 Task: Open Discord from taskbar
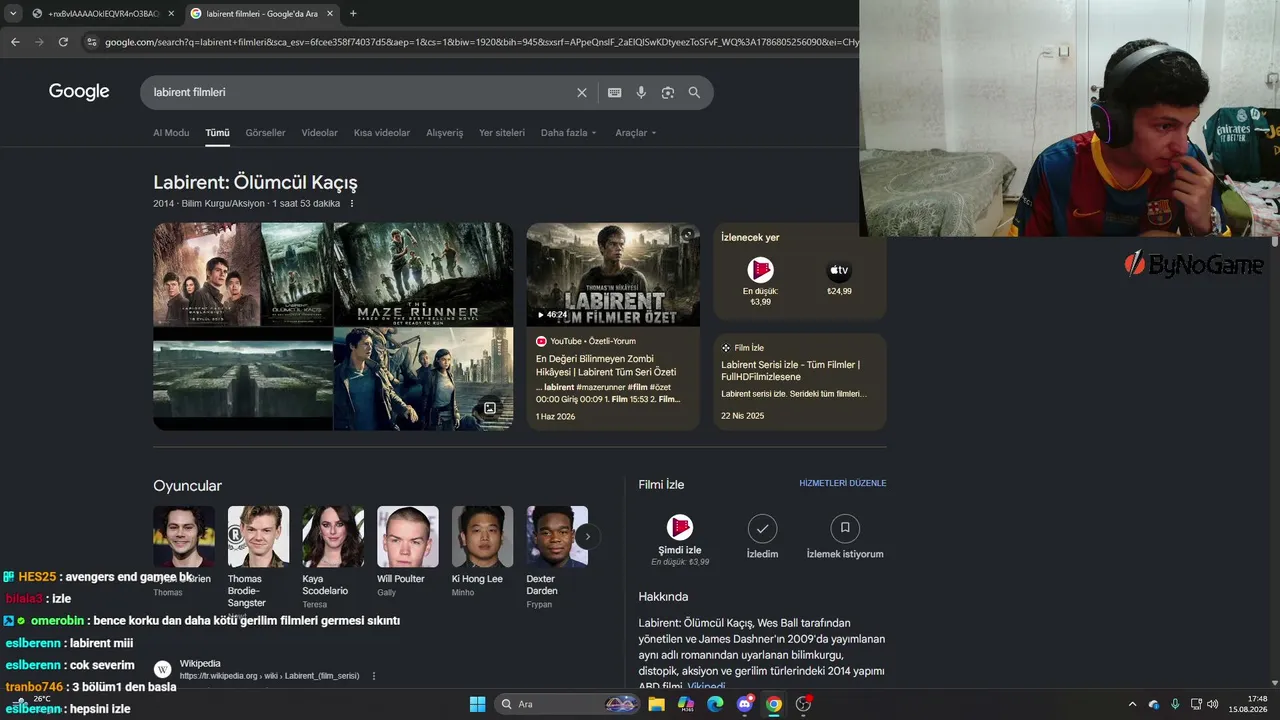(744, 704)
